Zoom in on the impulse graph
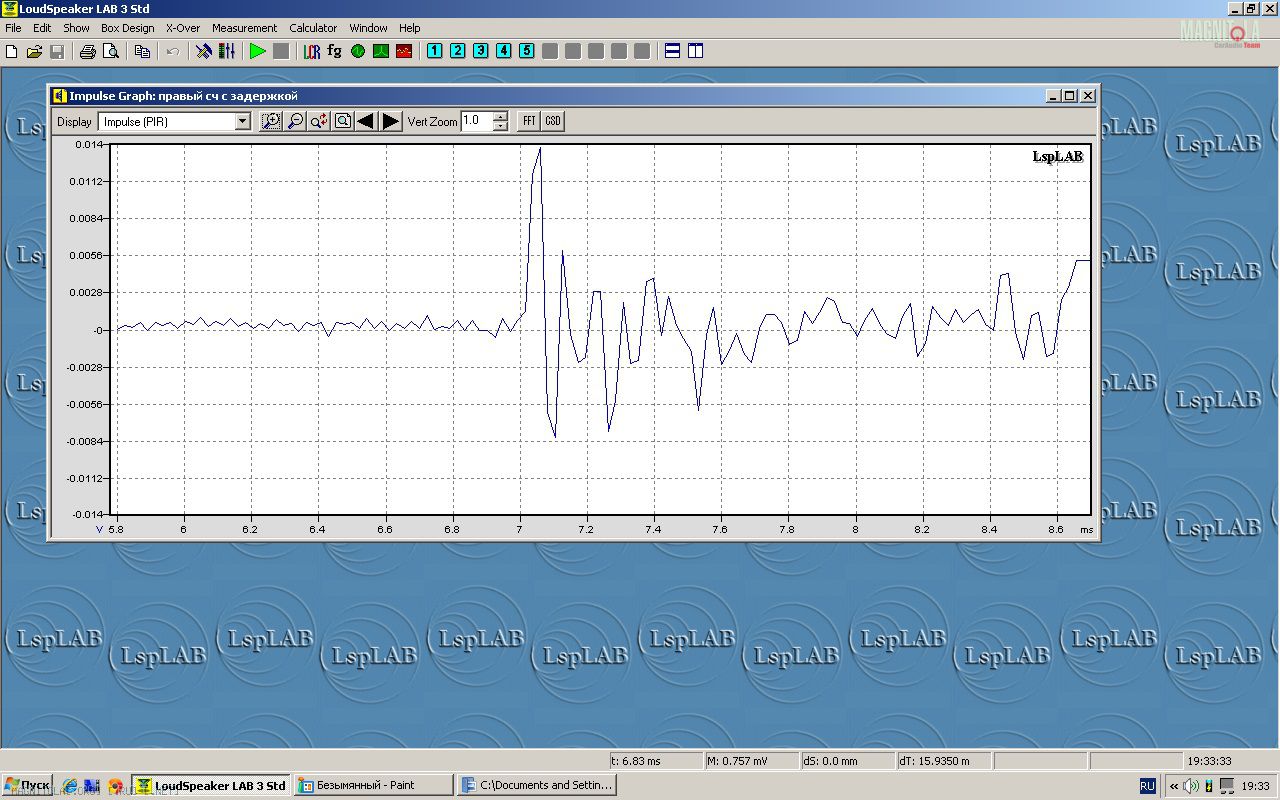This screenshot has height=800, width=1280. pos(271,121)
